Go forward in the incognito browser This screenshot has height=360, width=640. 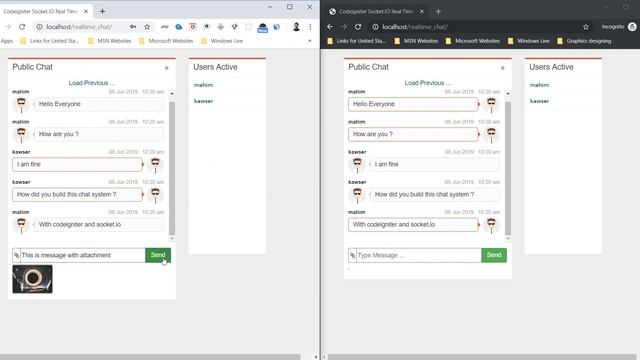344,27
